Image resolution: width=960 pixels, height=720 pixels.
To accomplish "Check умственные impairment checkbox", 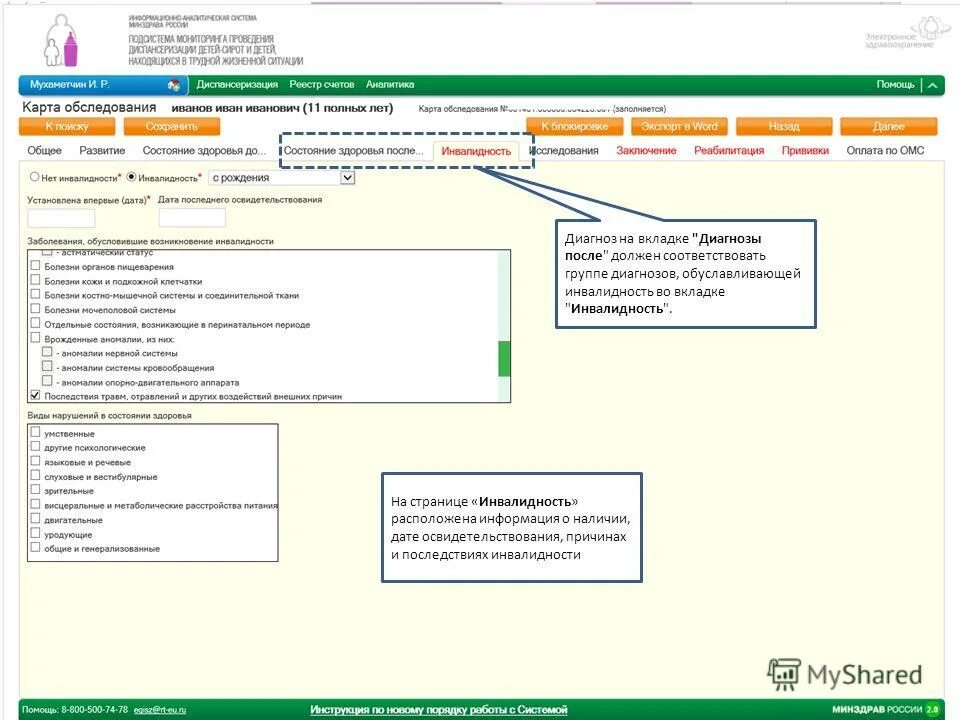I will pyautogui.click(x=36, y=432).
